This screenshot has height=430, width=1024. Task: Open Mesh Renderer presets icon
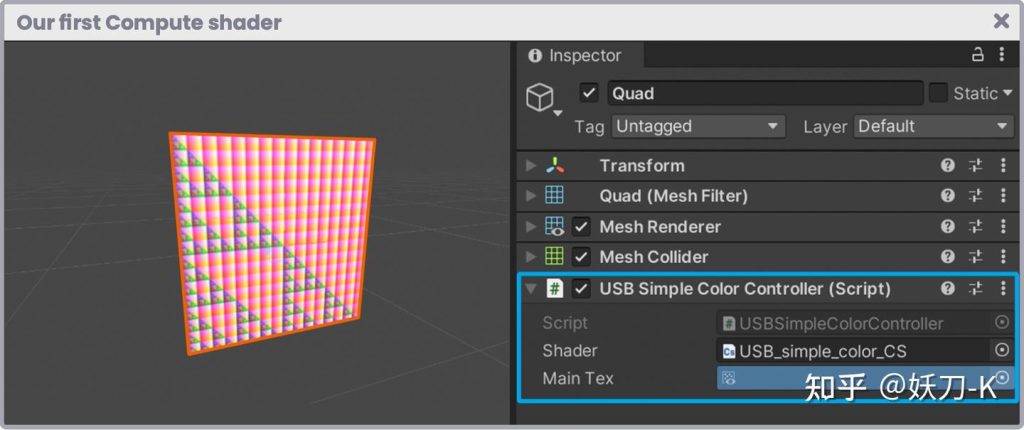[976, 227]
